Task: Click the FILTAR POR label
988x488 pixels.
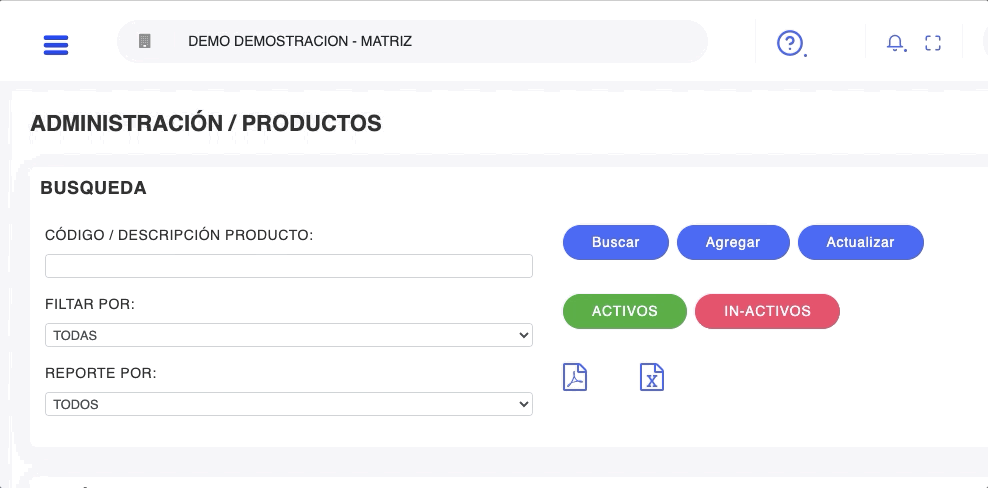Action: tap(90, 304)
